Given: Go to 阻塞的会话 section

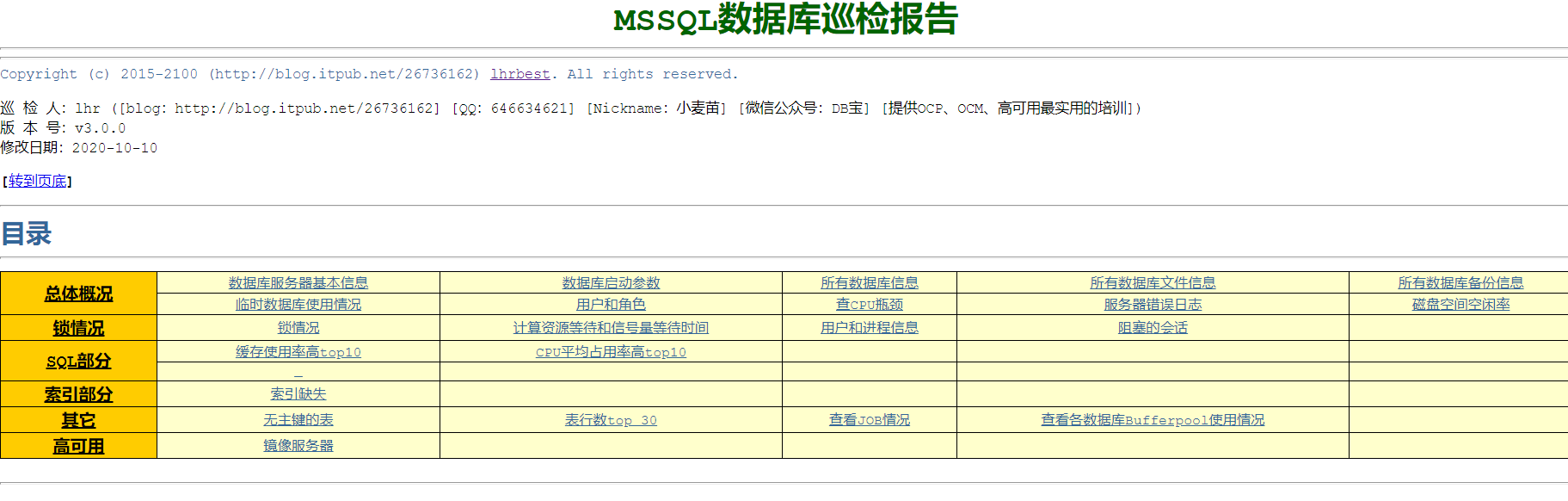Looking at the screenshot, I should 1153,327.
